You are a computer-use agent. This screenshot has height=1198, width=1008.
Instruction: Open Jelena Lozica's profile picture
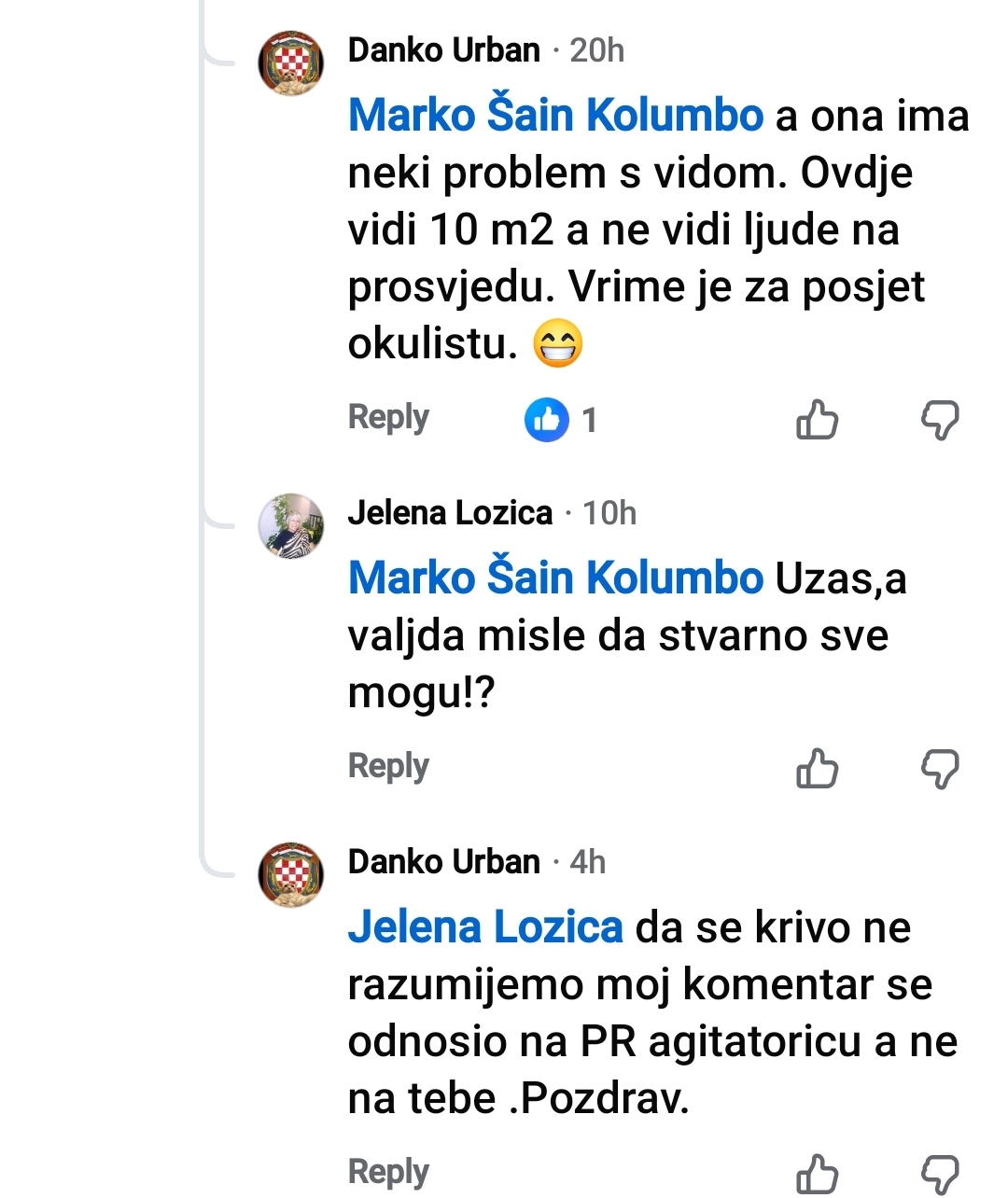(x=291, y=526)
